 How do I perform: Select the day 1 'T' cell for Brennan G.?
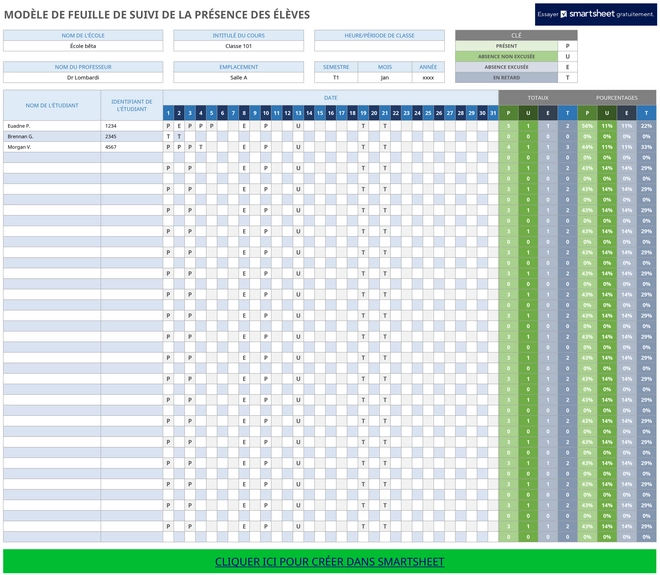[x=168, y=136]
